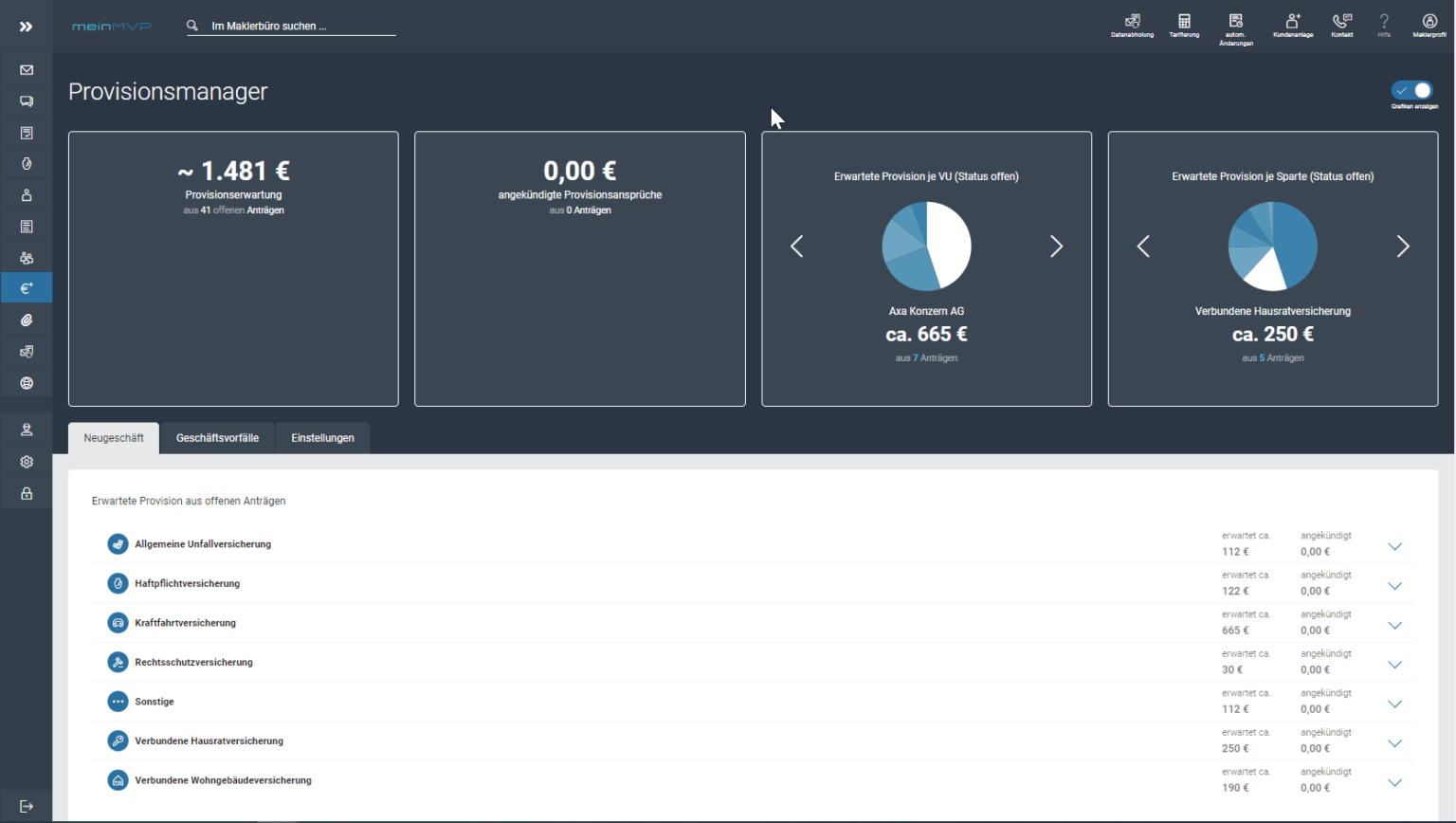Image resolution: width=1456 pixels, height=823 pixels.
Task: Open sidebar settings via the gear icon
Action: click(x=26, y=462)
